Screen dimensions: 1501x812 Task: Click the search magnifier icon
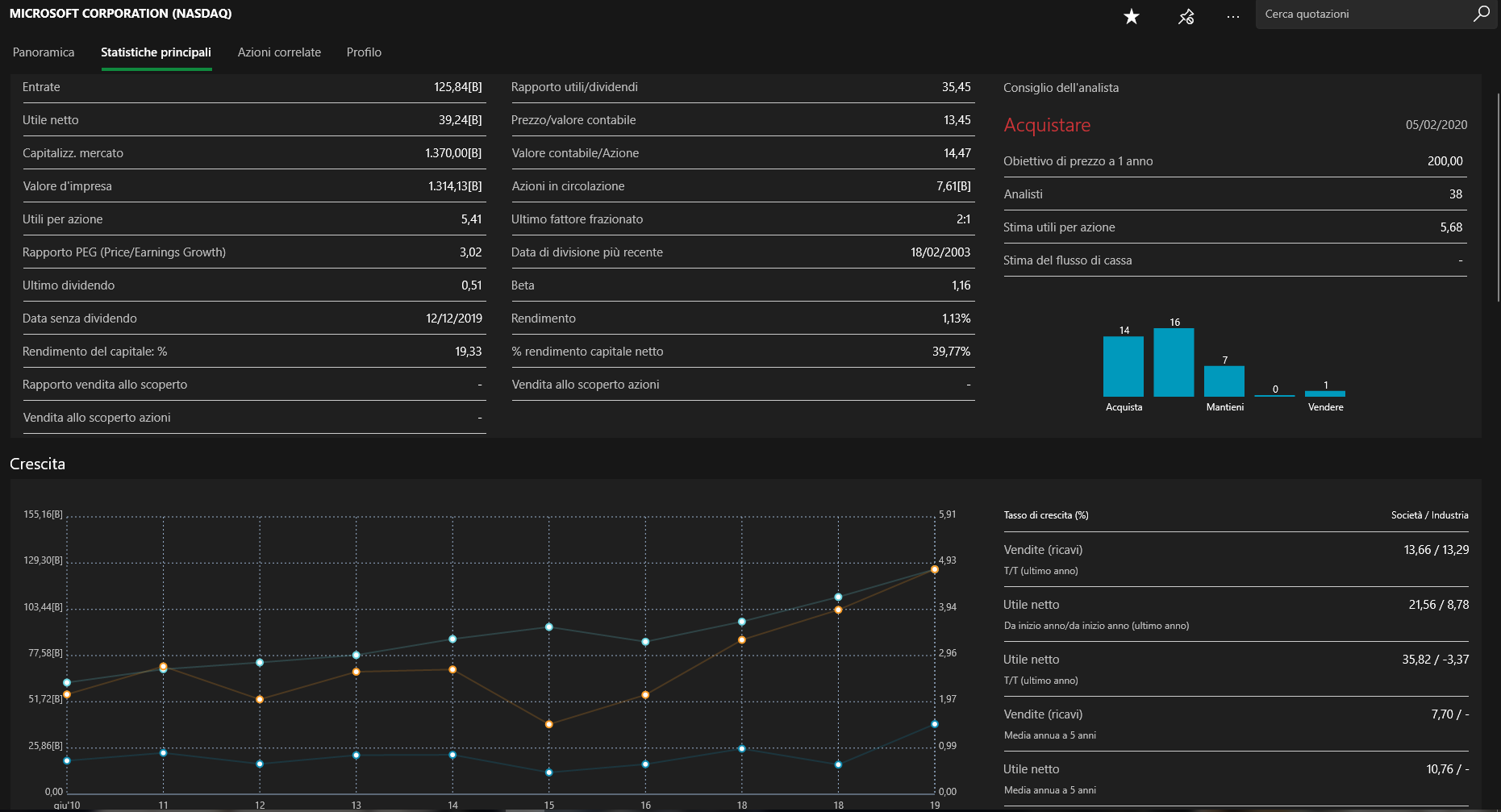click(1482, 14)
